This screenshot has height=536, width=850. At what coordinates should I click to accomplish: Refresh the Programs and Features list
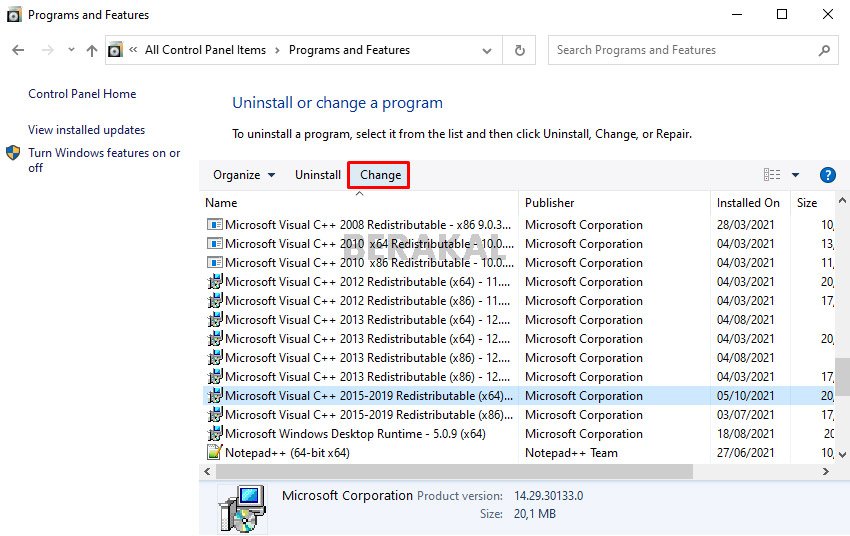pos(519,50)
